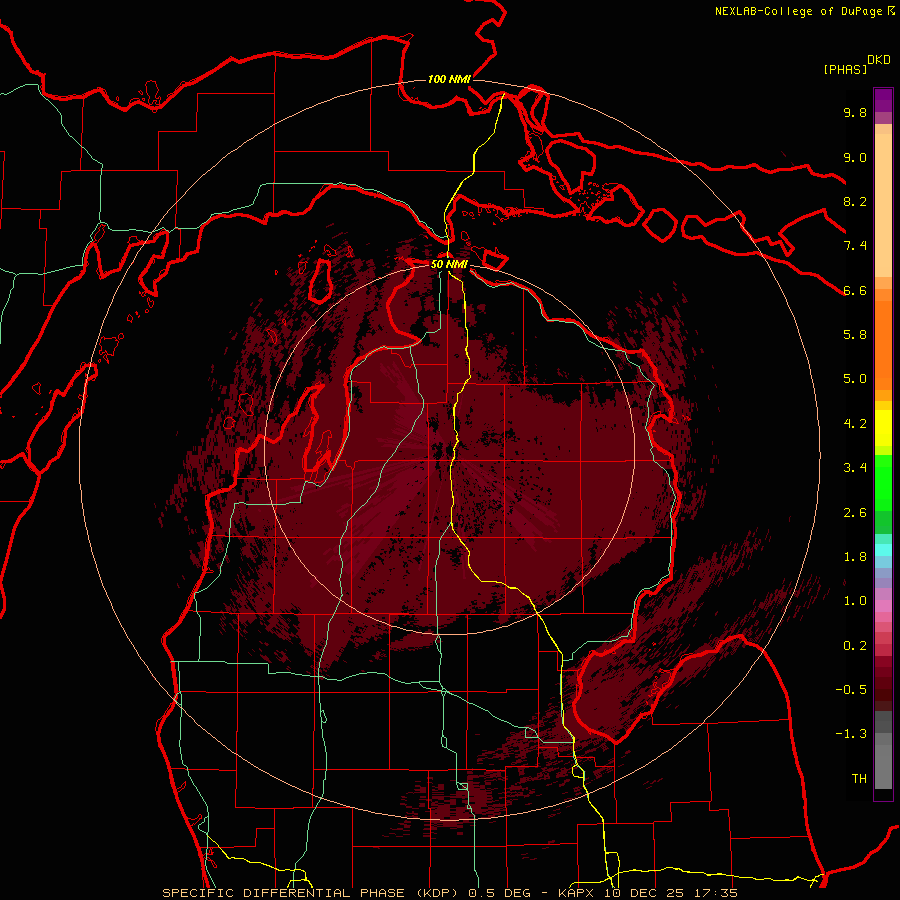900x900 pixels.
Task: Click the 1.8 legend value
Action: coord(855,557)
